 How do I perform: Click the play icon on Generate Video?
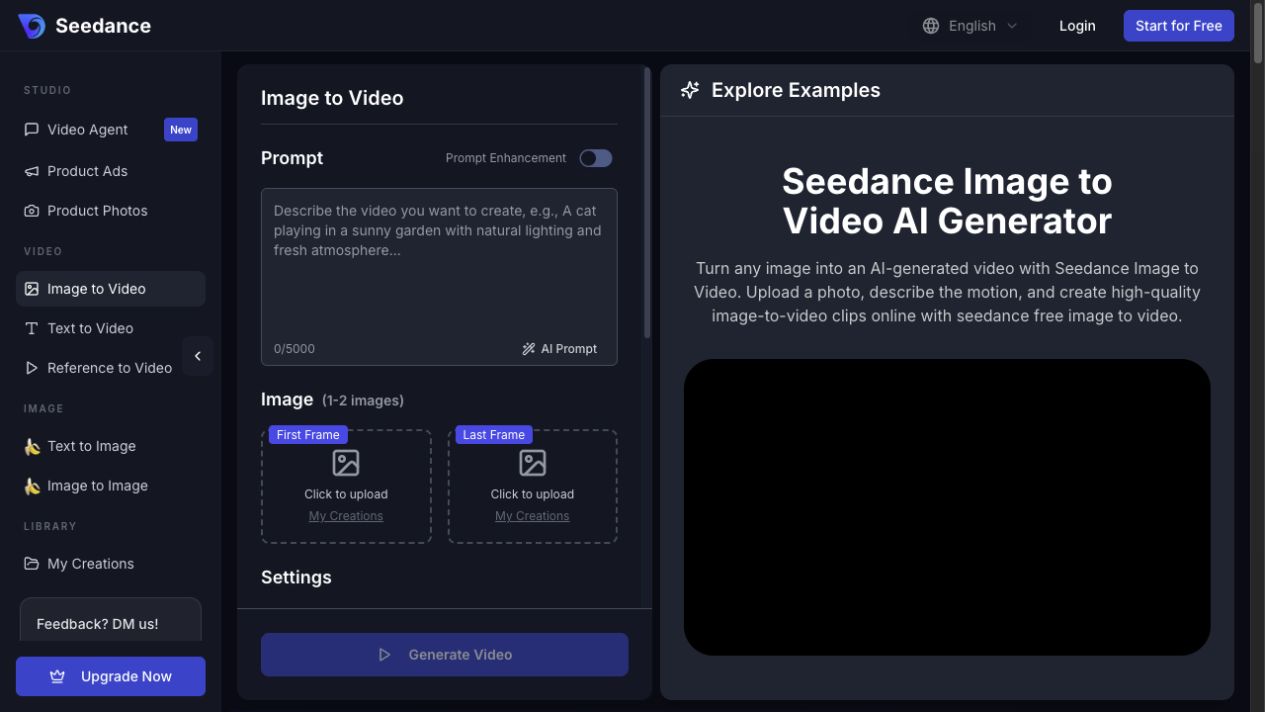pos(384,655)
